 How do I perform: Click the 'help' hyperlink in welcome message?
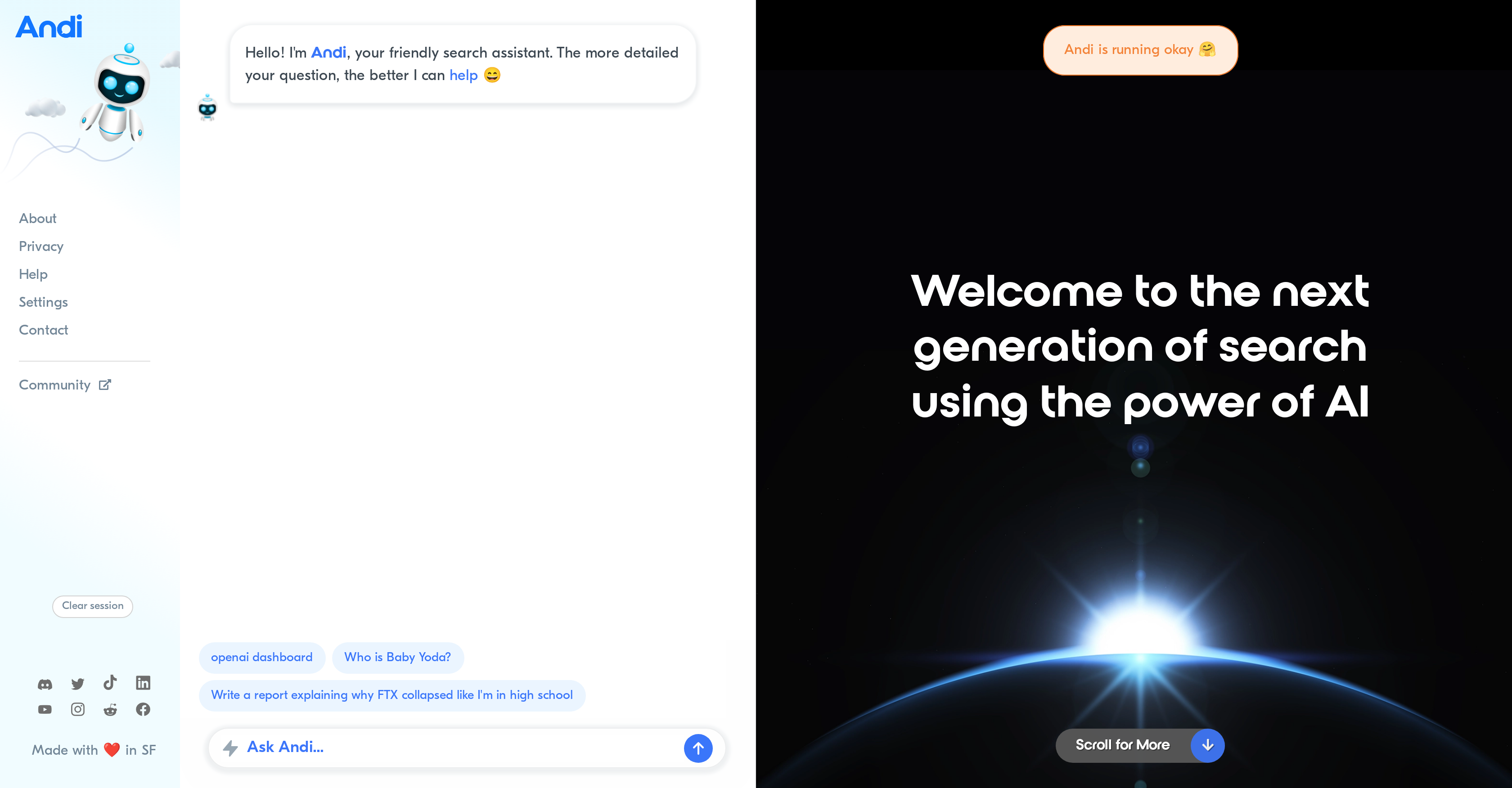[462, 75]
